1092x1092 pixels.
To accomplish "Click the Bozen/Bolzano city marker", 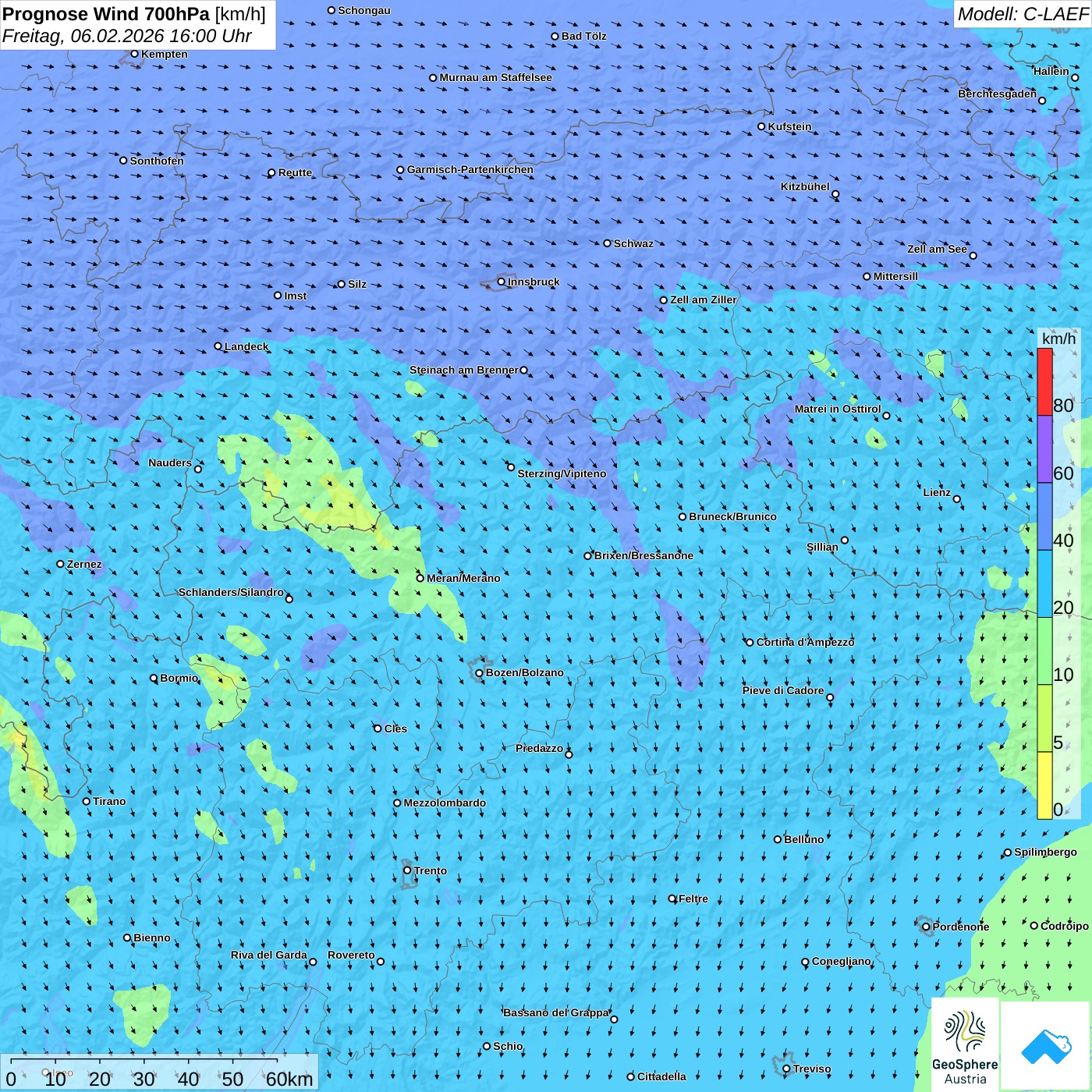I will [480, 673].
